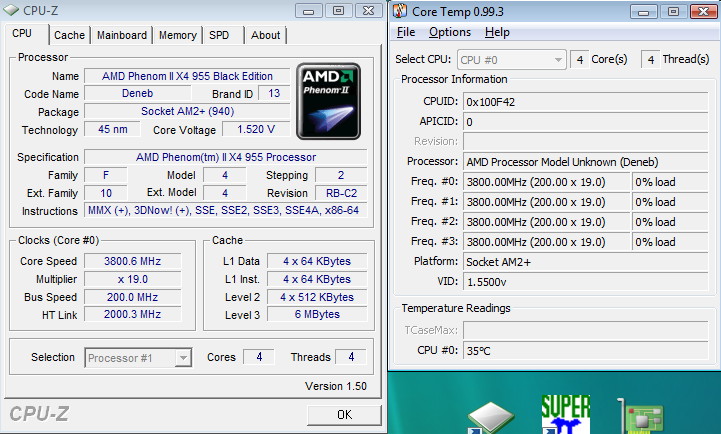Click the CPU #0 temperature reading 35°C
The image size is (721, 434).
tap(585, 351)
